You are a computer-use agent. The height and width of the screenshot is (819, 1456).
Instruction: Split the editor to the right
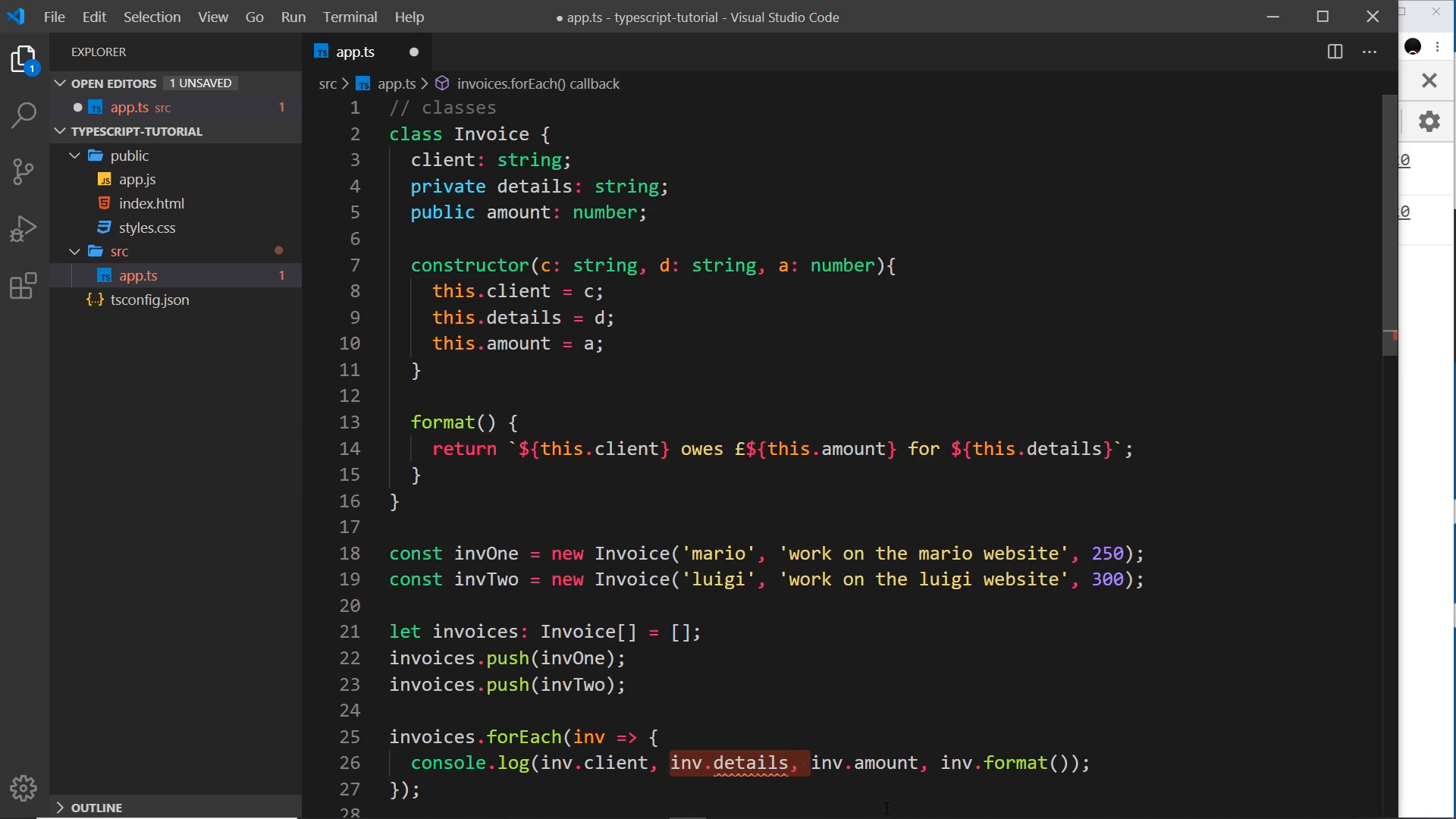tap(1335, 52)
